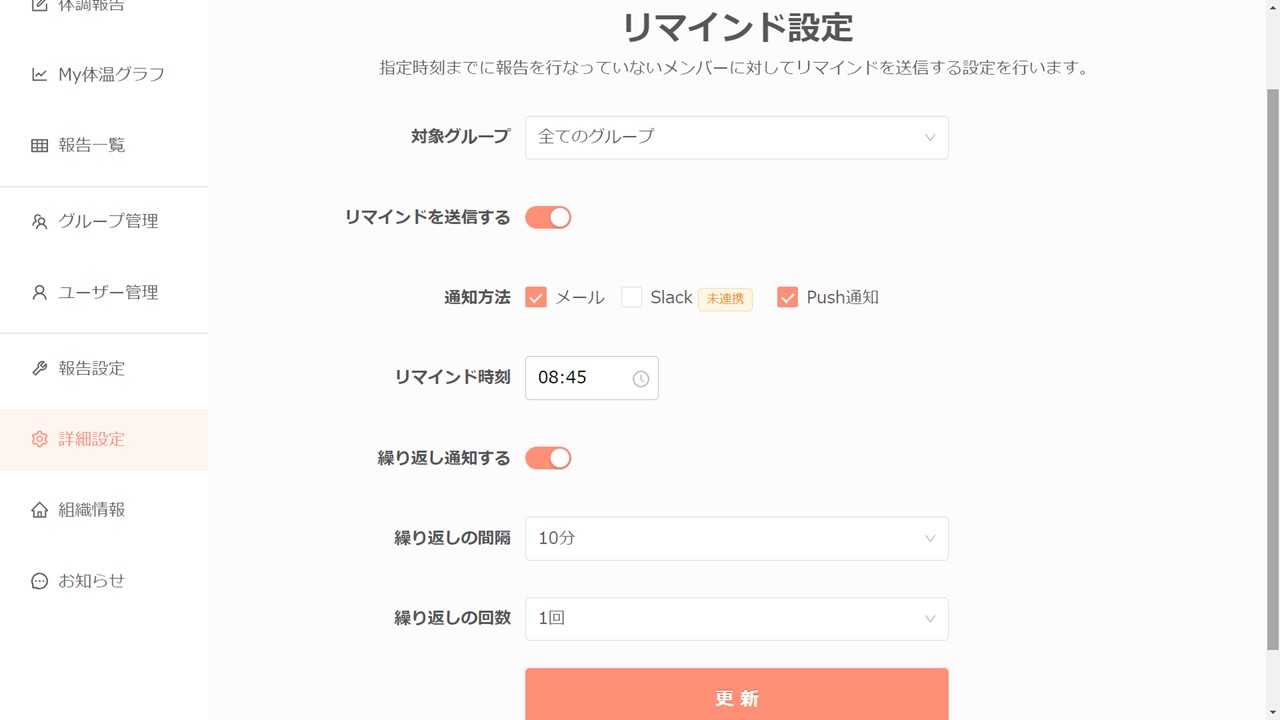Uncheck the Push通知 checkbox

(x=787, y=297)
